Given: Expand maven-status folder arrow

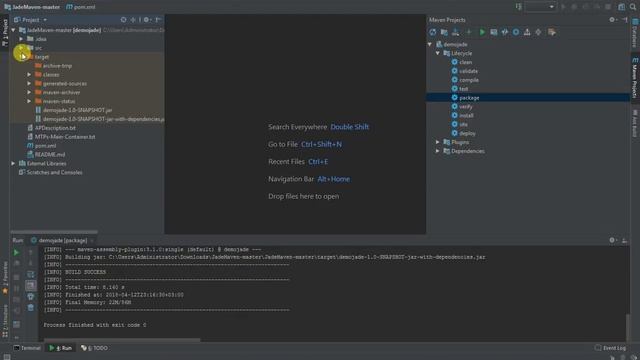Looking at the screenshot, I should point(29,101).
